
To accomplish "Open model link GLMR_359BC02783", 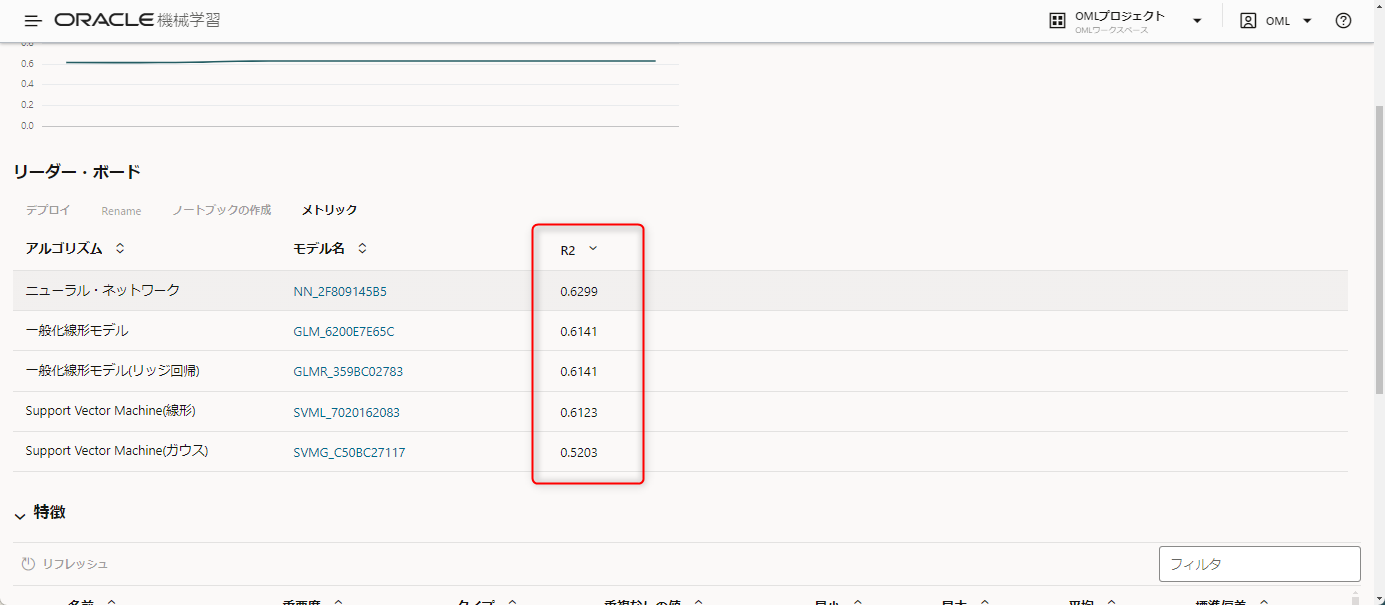I will point(348,372).
